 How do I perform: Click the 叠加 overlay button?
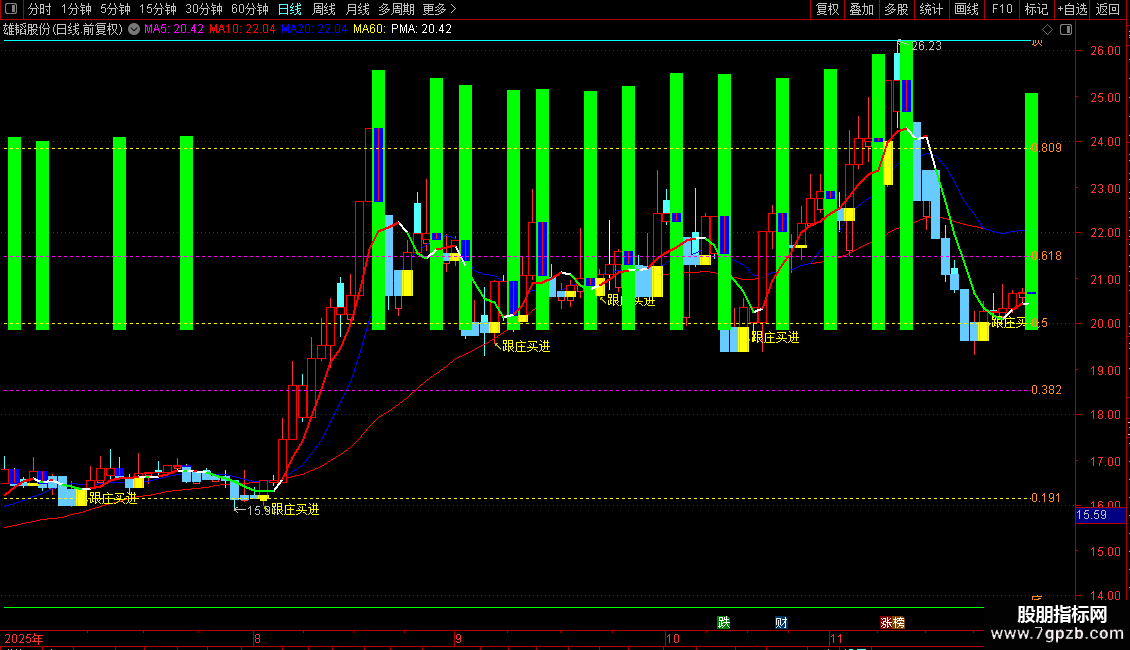[861, 9]
